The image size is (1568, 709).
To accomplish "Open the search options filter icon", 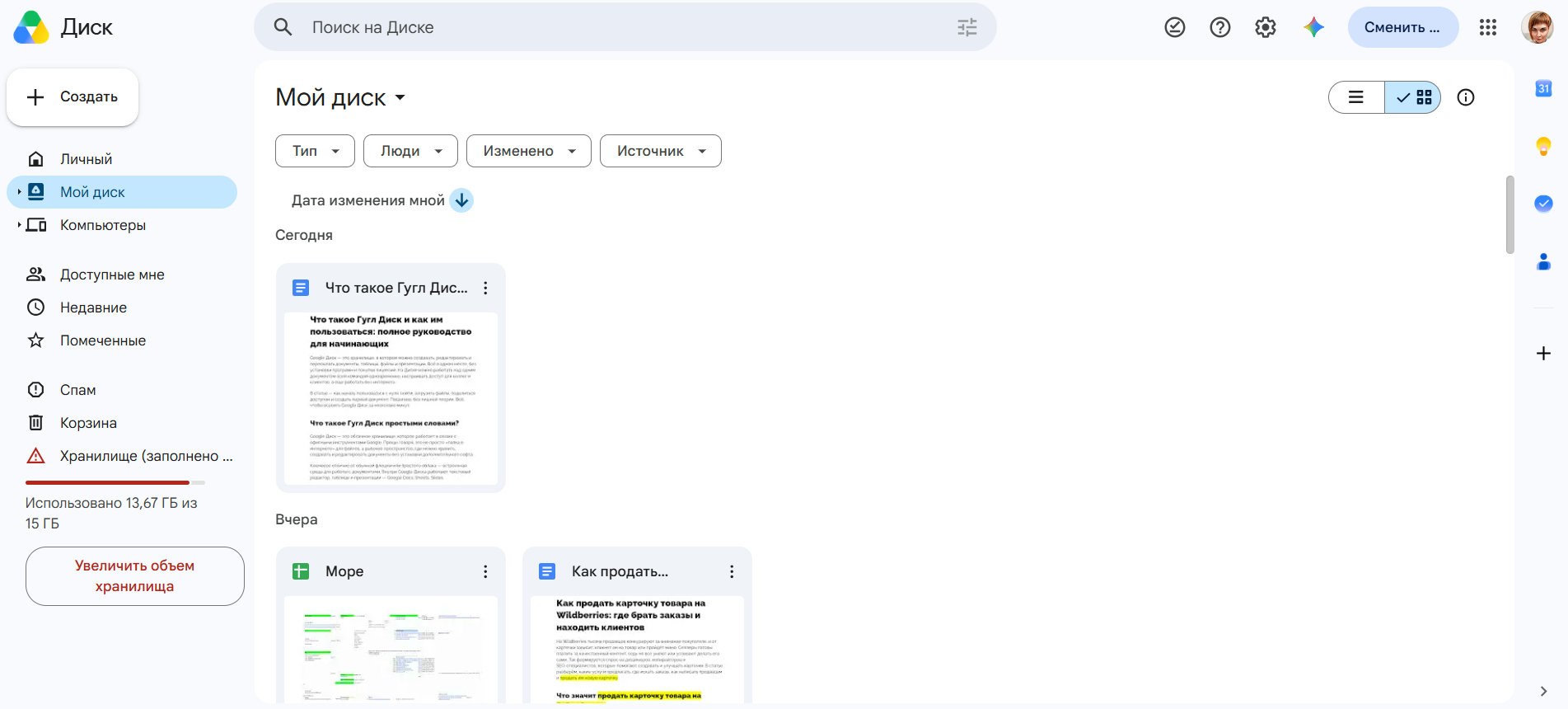I will tap(967, 27).
